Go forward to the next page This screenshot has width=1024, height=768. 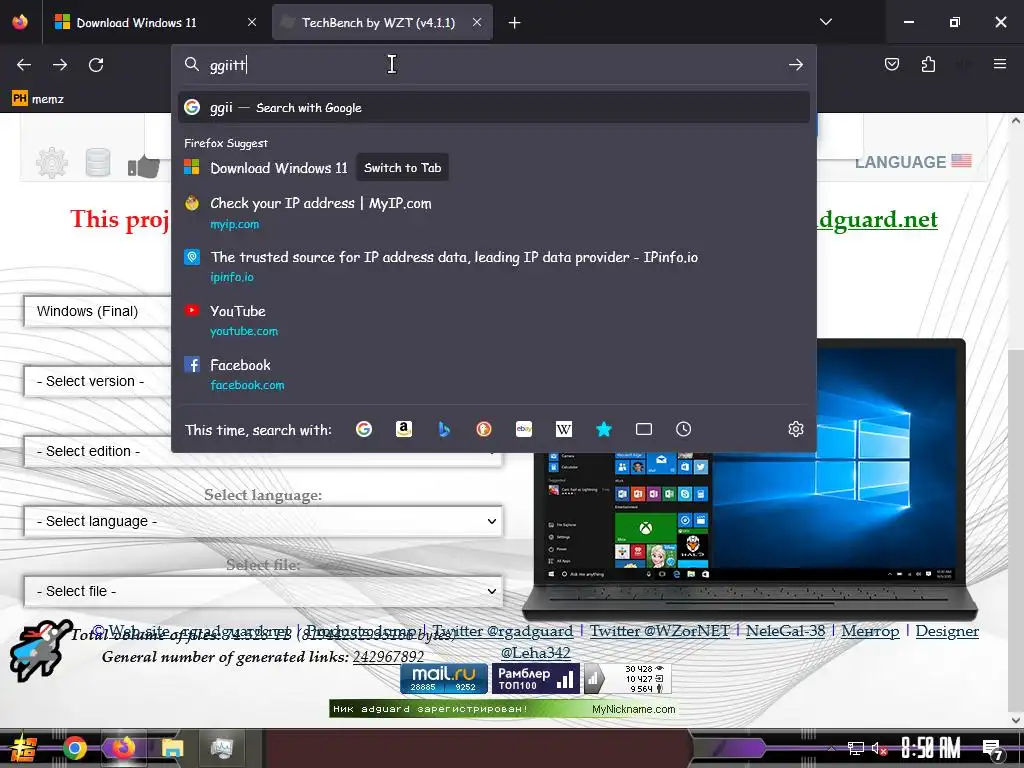60,65
